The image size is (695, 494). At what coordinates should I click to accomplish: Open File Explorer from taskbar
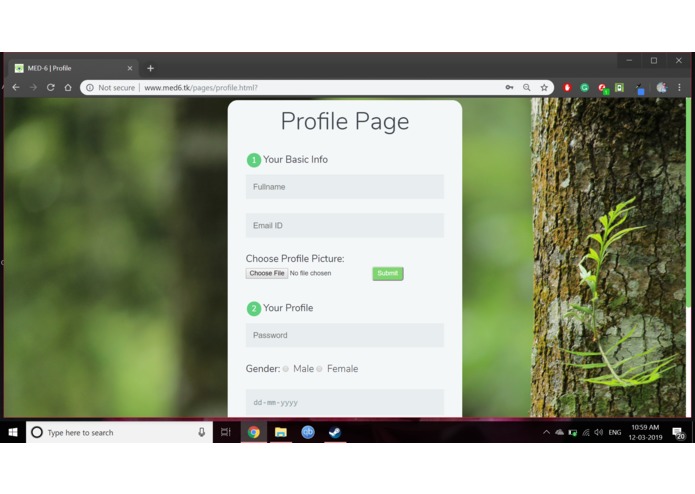pos(281,432)
